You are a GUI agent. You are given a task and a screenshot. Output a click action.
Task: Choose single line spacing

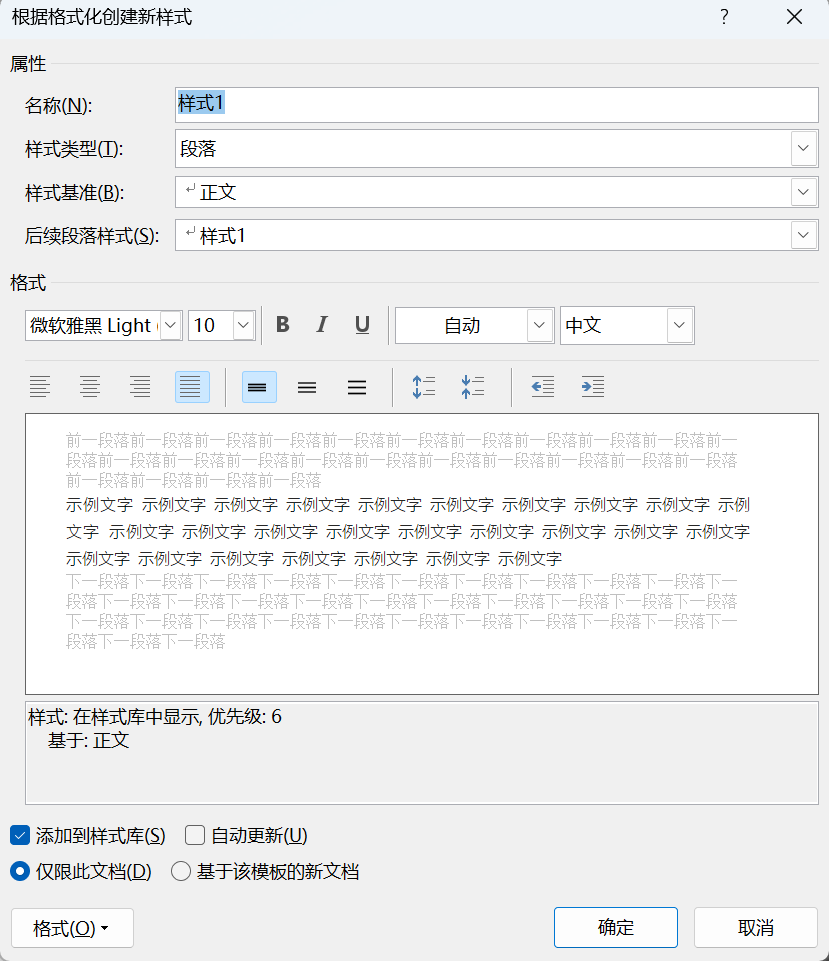click(x=259, y=387)
